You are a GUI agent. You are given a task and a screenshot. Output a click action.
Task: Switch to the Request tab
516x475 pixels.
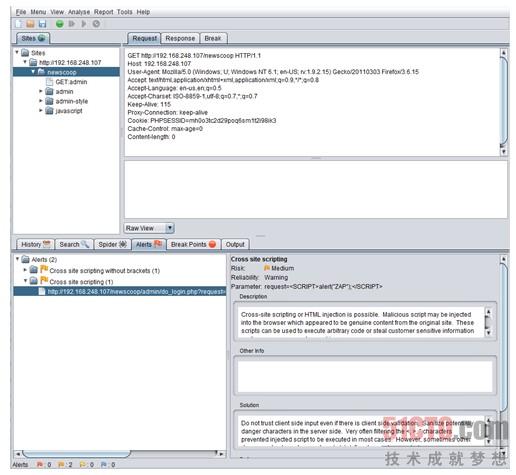[x=144, y=38]
